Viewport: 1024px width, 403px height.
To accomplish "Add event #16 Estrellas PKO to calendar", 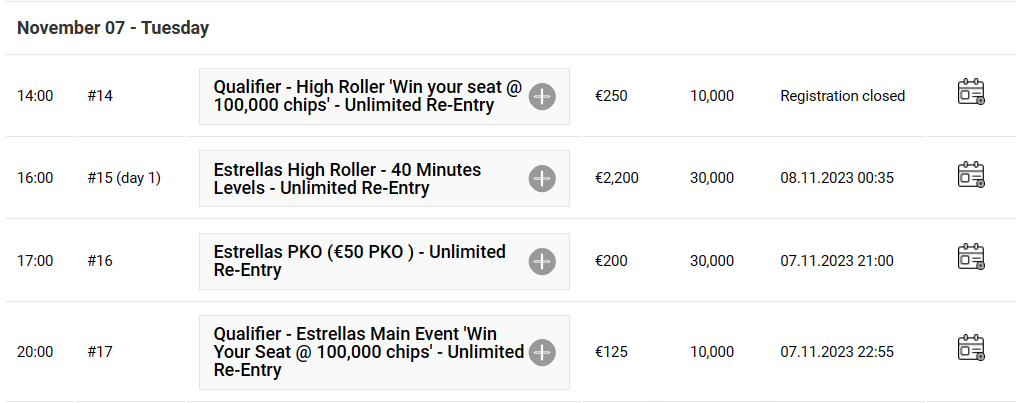I will pyautogui.click(x=970, y=257).
